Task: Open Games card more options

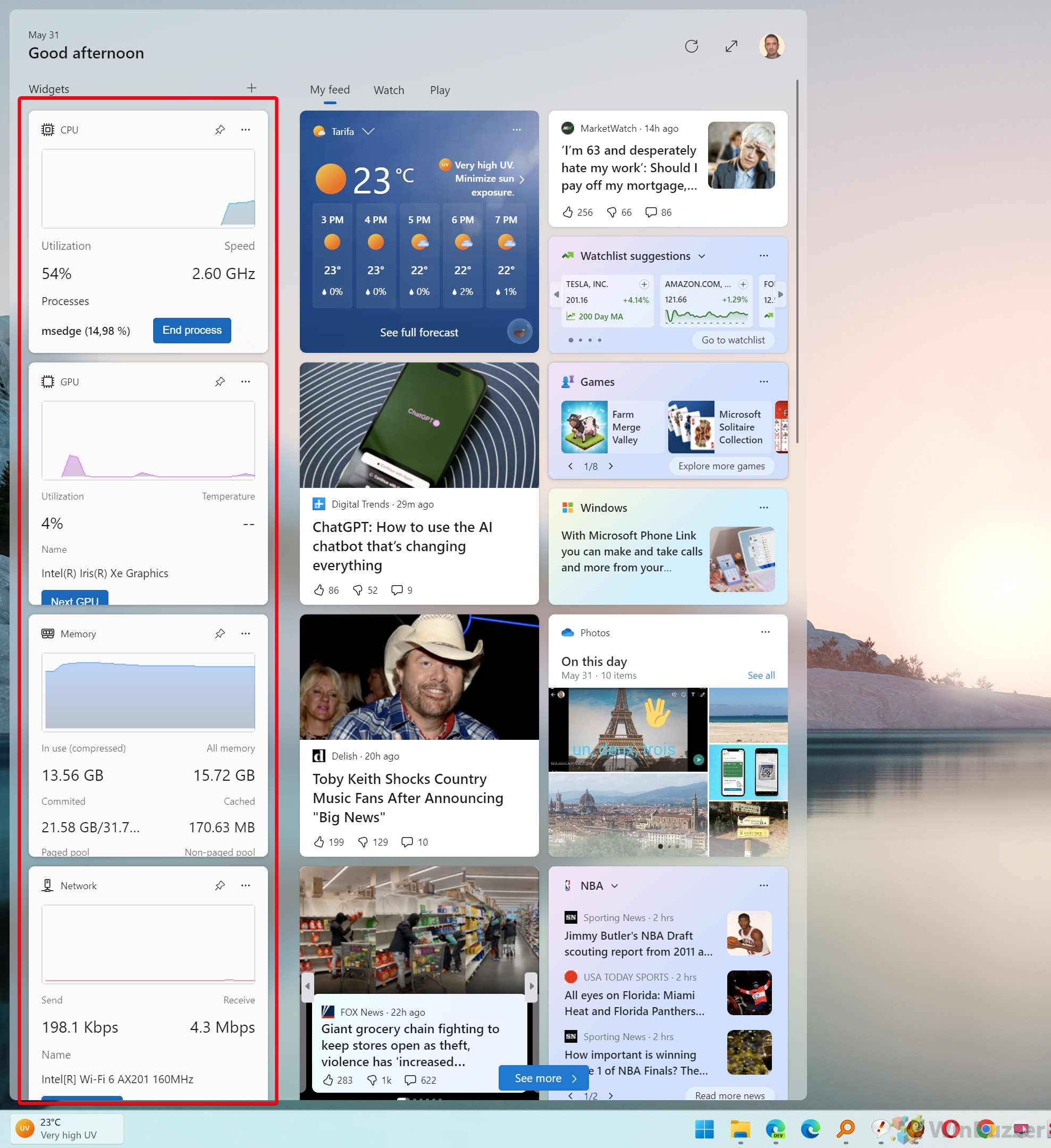Action: [x=764, y=382]
